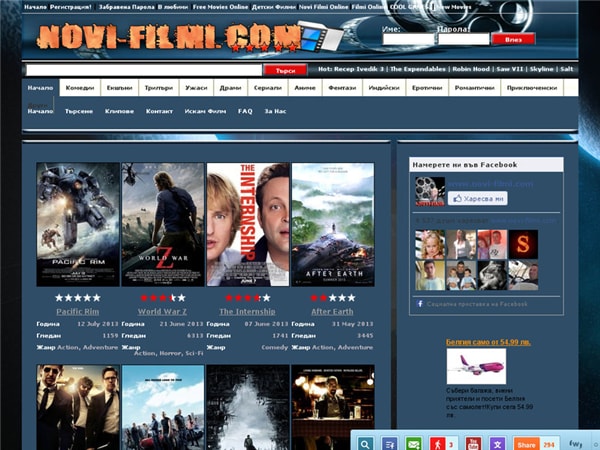Click the Pacific Rim title link
This screenshot has width=600, height=450.
click(78, 311)
